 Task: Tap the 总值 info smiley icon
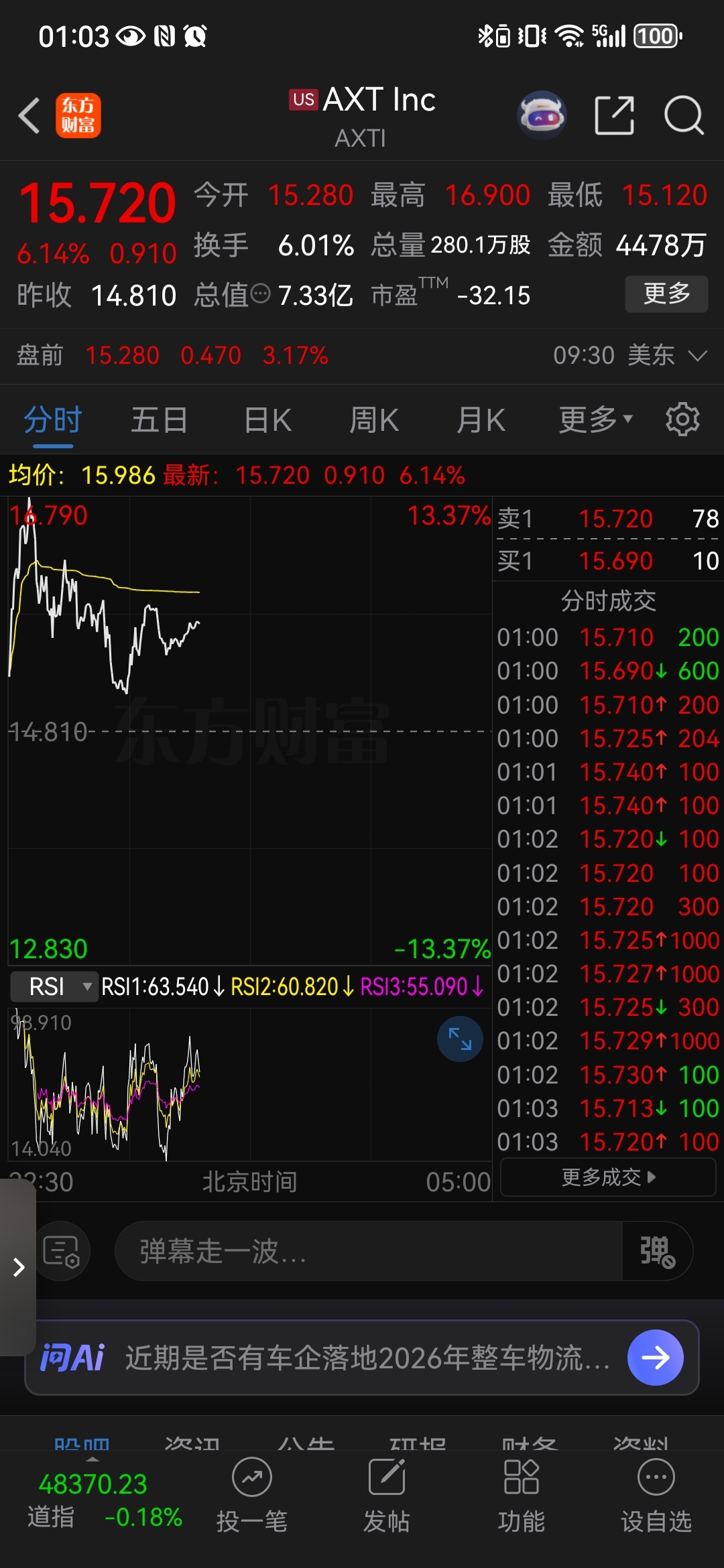[x=260, y=293]
